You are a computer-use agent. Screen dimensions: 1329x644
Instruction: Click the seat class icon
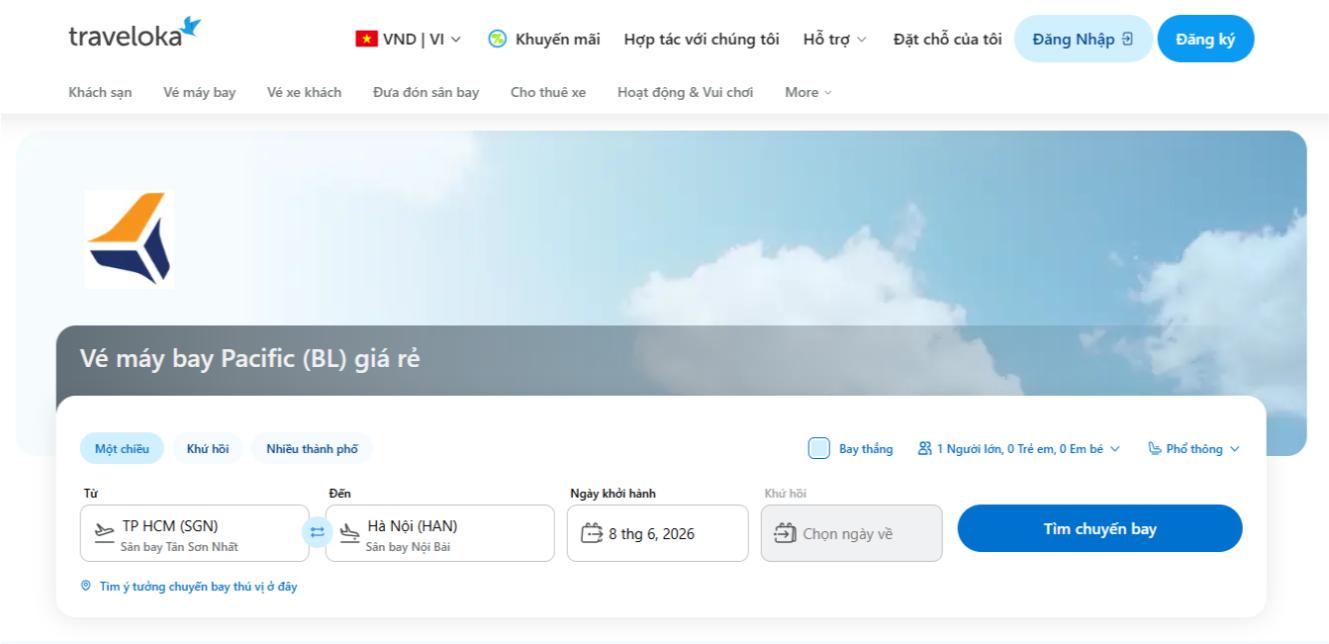click(1155, 449)
